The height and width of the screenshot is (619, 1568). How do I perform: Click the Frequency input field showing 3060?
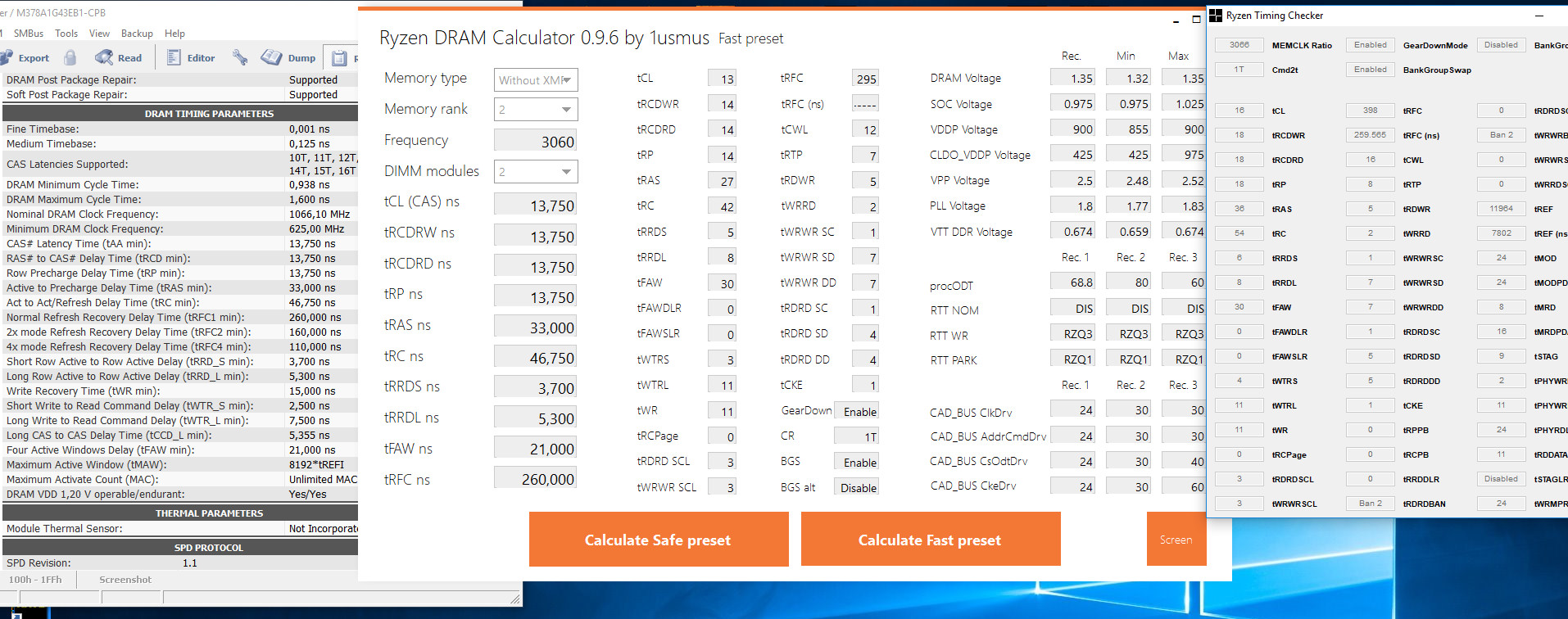pos(536,141)
